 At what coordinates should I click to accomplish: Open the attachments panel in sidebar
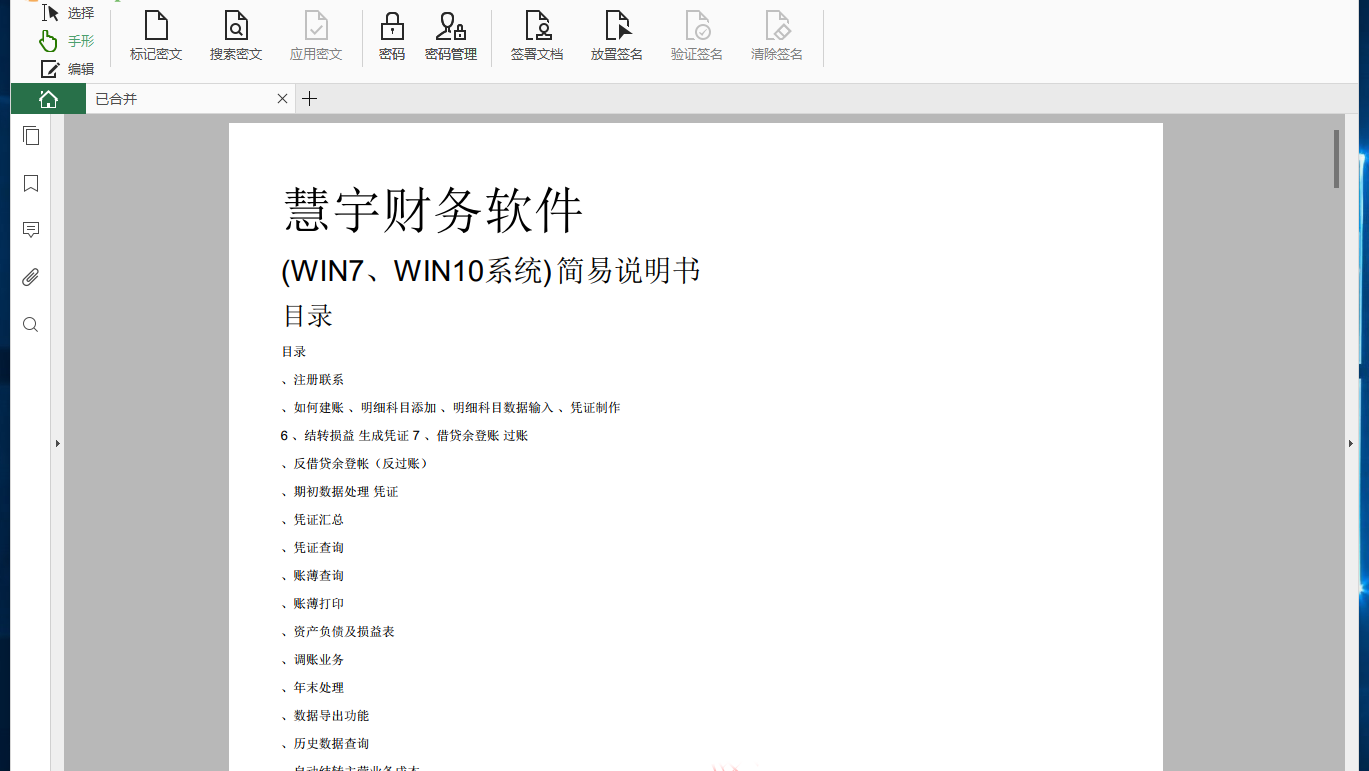(31, 277)
